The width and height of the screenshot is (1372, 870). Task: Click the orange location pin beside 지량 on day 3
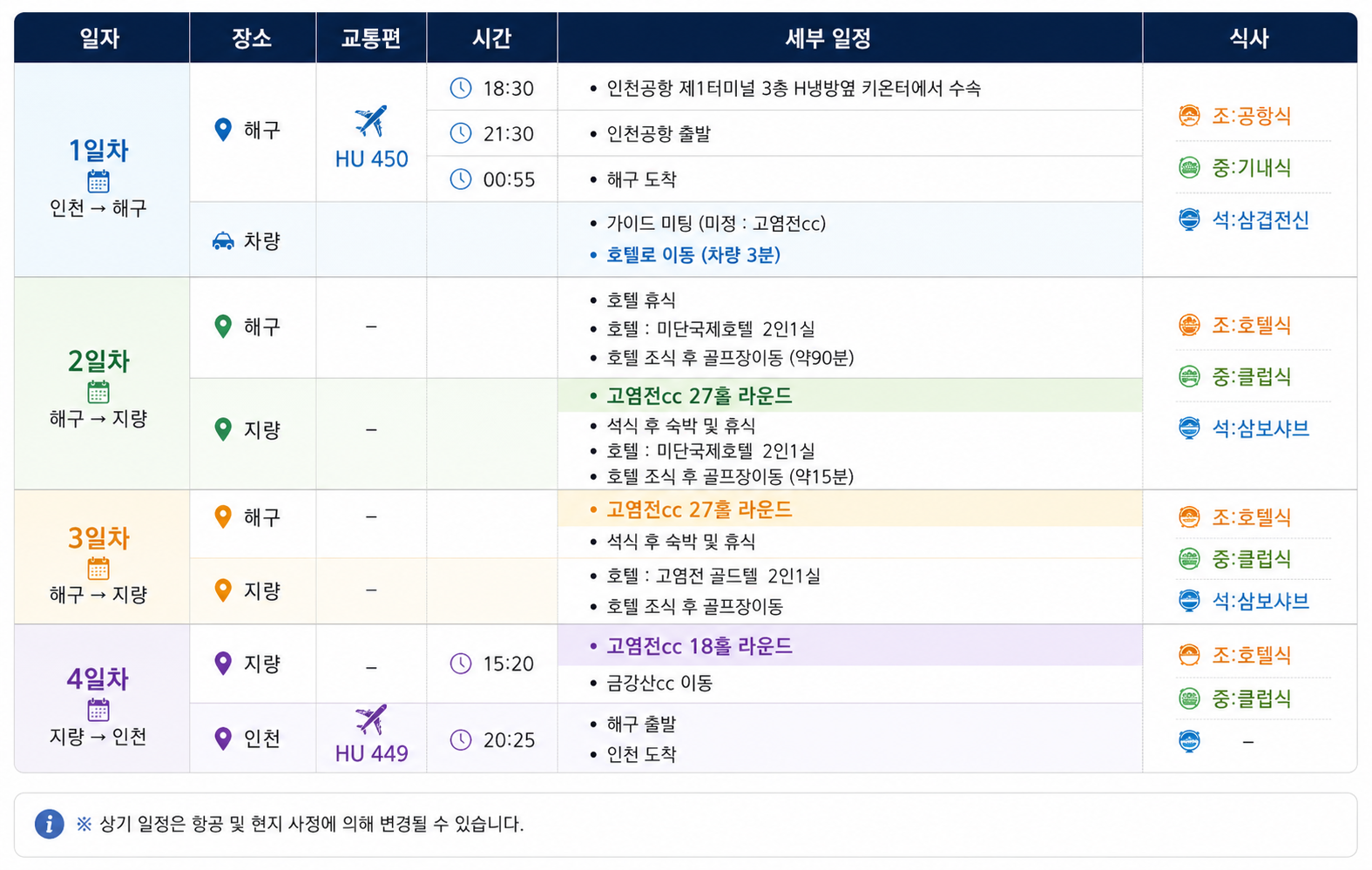(x=223, y=590)
